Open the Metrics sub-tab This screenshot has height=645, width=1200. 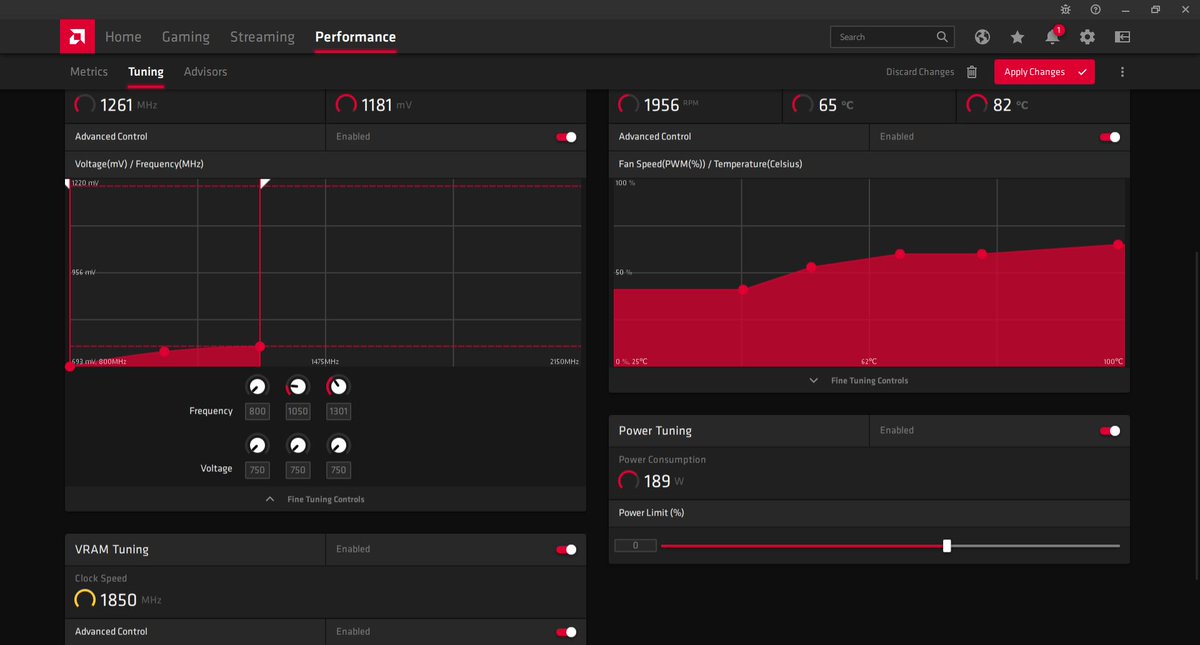(89, 72)
